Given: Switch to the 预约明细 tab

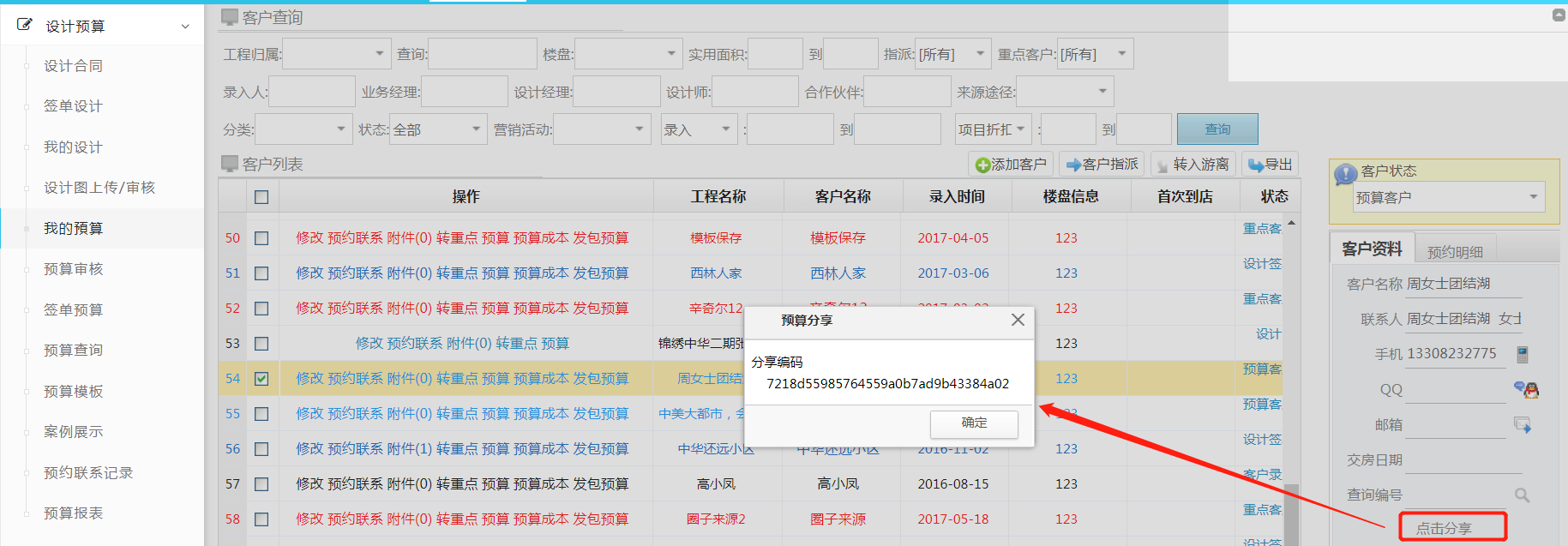Looking at the screenshot, I should pos(1455,251).
